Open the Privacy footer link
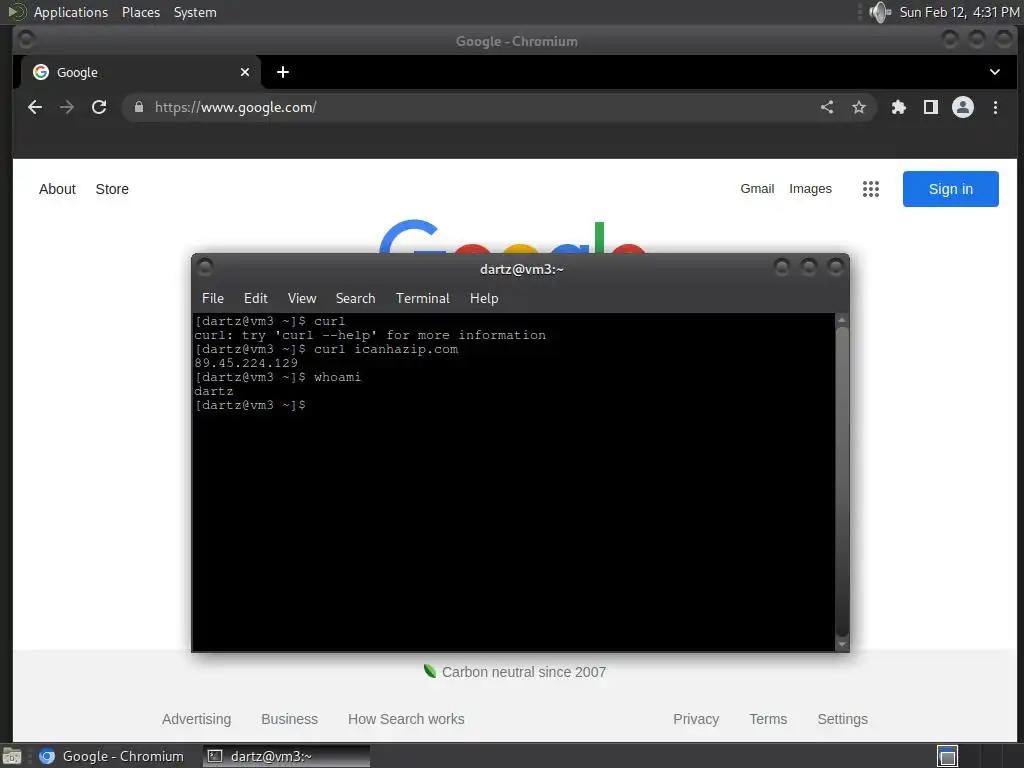Screen dimensions: 1024x768 click(696, 719)
